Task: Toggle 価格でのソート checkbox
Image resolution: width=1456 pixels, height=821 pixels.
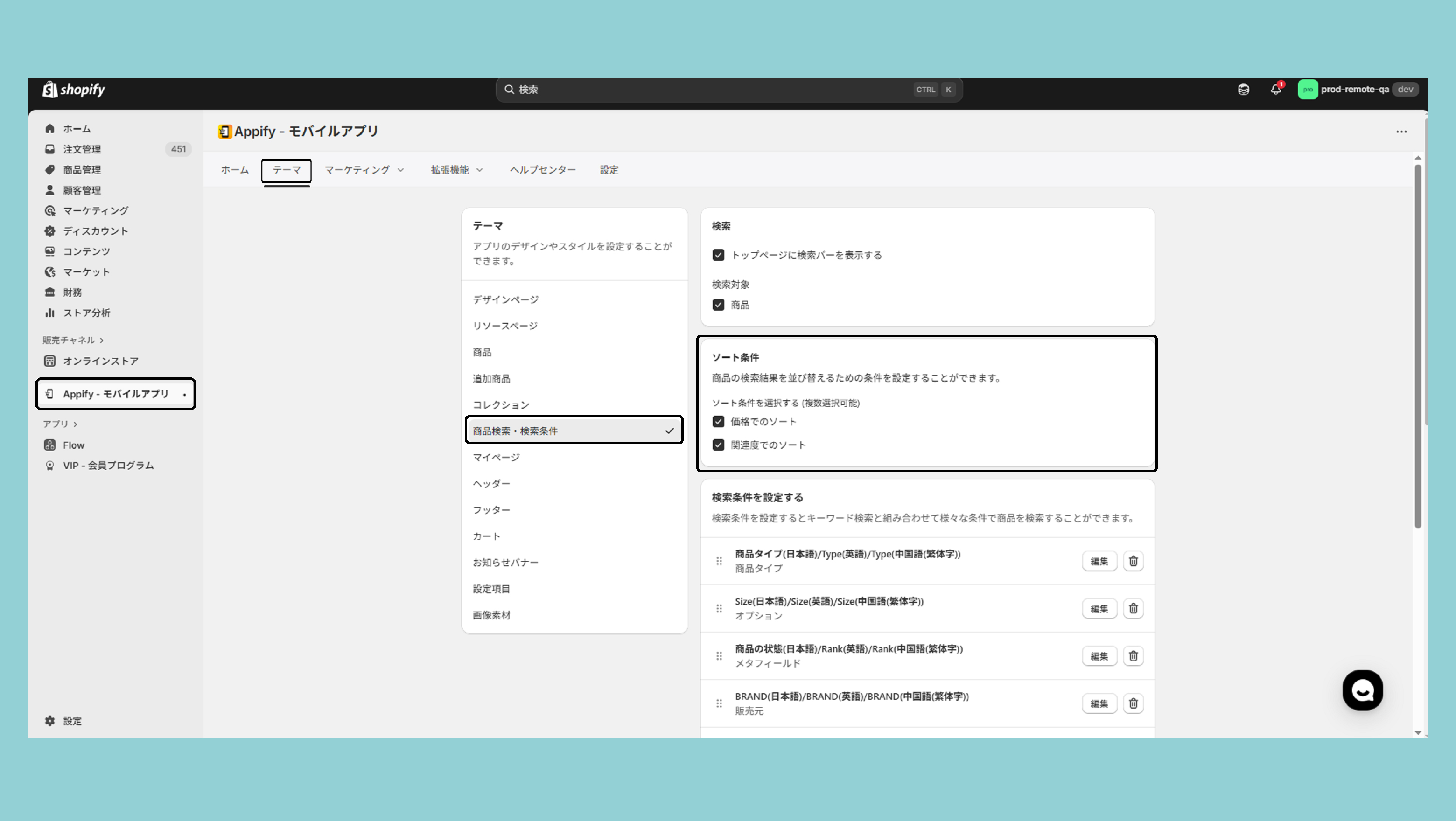Action: coord(718,422)
